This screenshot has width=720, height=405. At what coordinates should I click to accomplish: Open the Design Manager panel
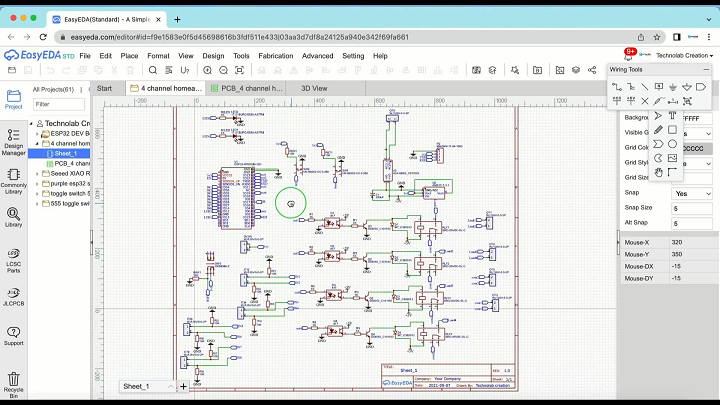(13, 142)
